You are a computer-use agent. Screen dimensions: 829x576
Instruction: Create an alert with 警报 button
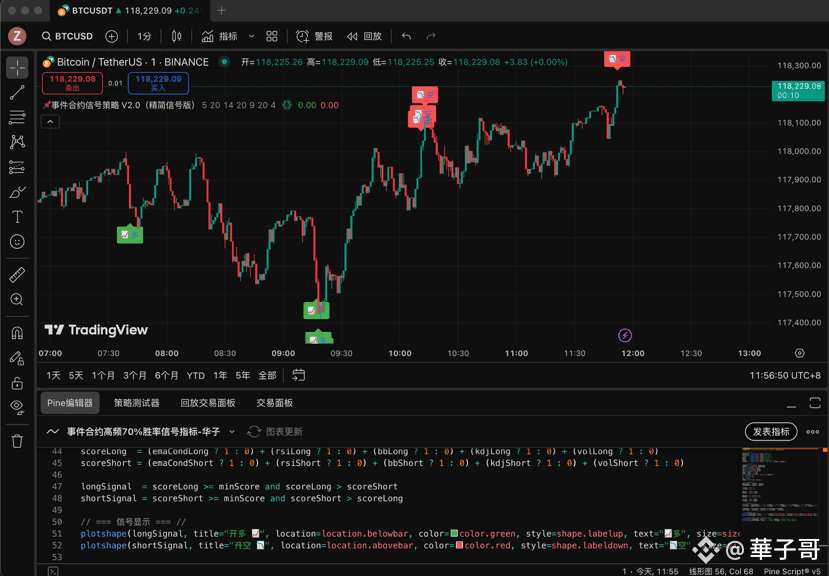point(314,36)
